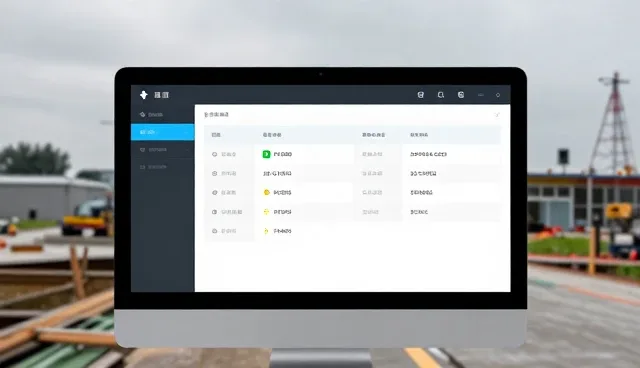The width and height of the screenshot is (640, 368).
Task: Collapse the panel using top-right chevron
Action: (497, 115)
